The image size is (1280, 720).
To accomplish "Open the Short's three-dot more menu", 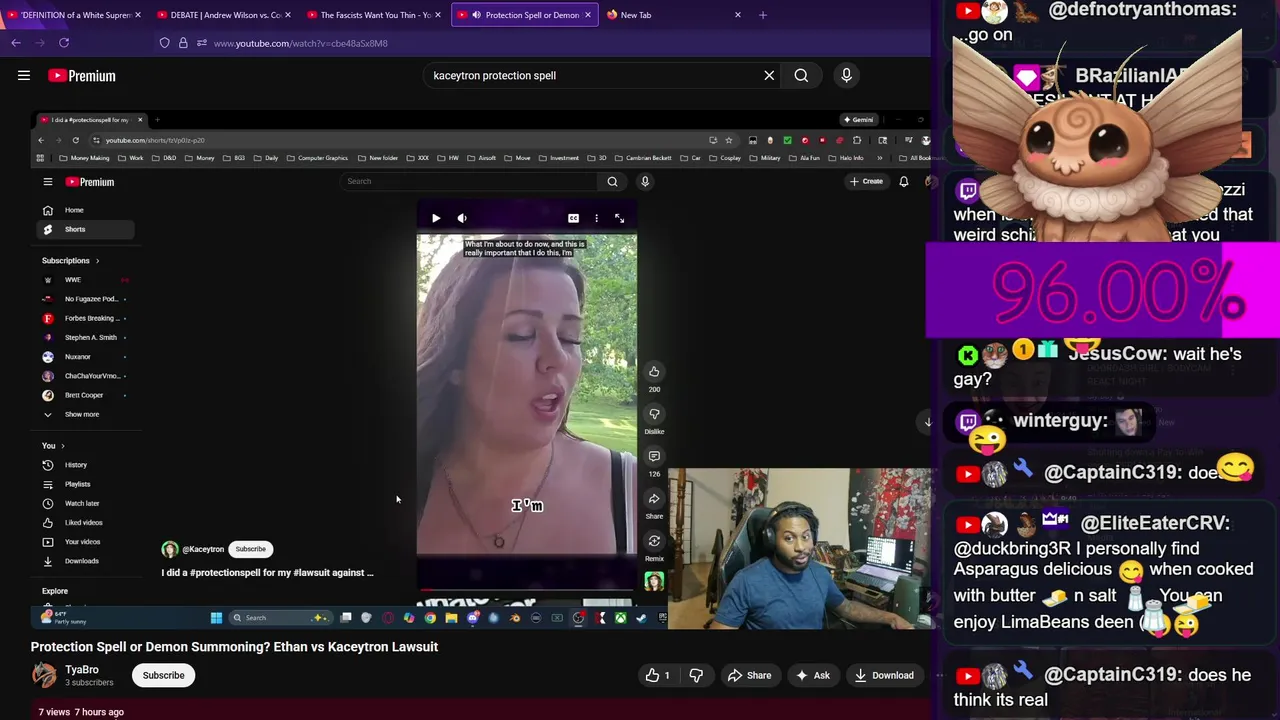I will (596, 218).
